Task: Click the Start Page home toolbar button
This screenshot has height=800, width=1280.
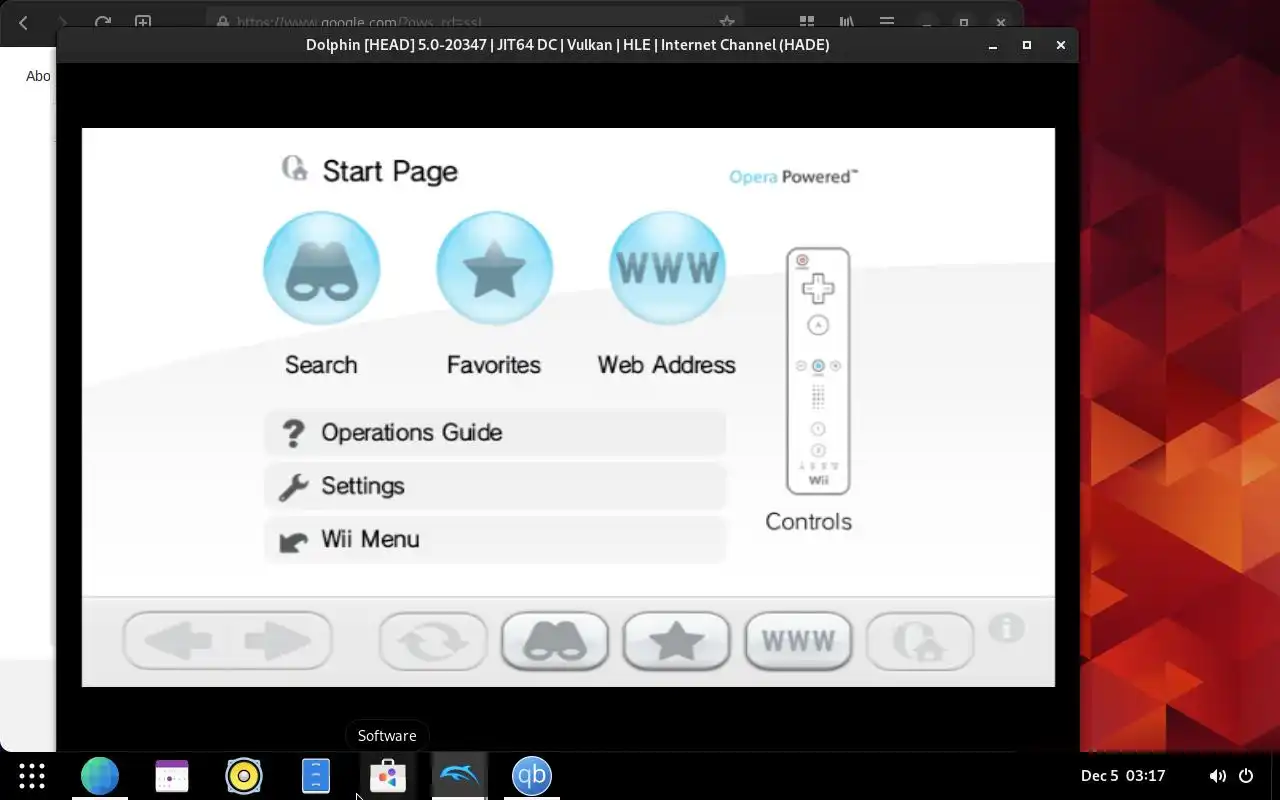Action: tap(920, 641)
